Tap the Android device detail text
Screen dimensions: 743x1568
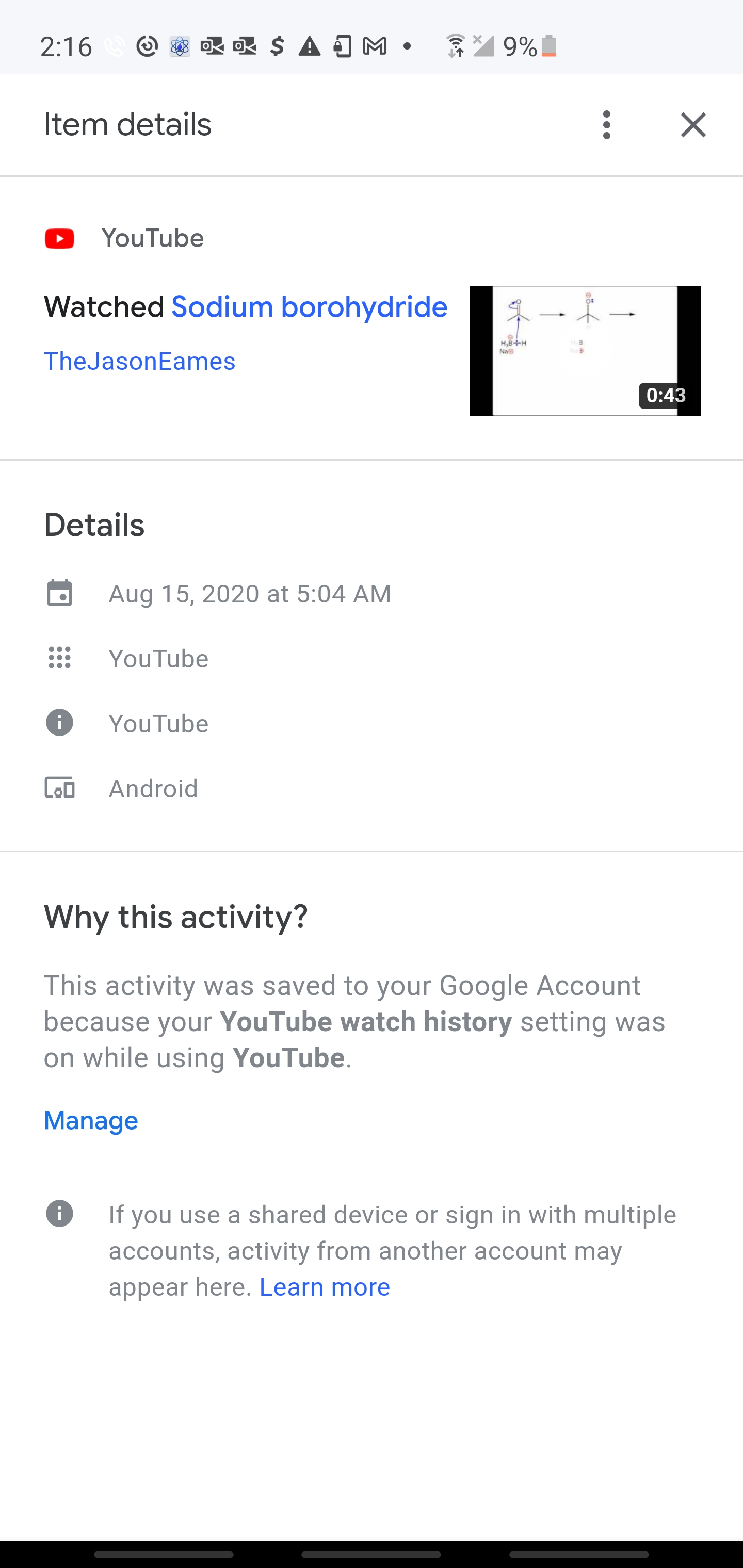[x=153, y=788]
